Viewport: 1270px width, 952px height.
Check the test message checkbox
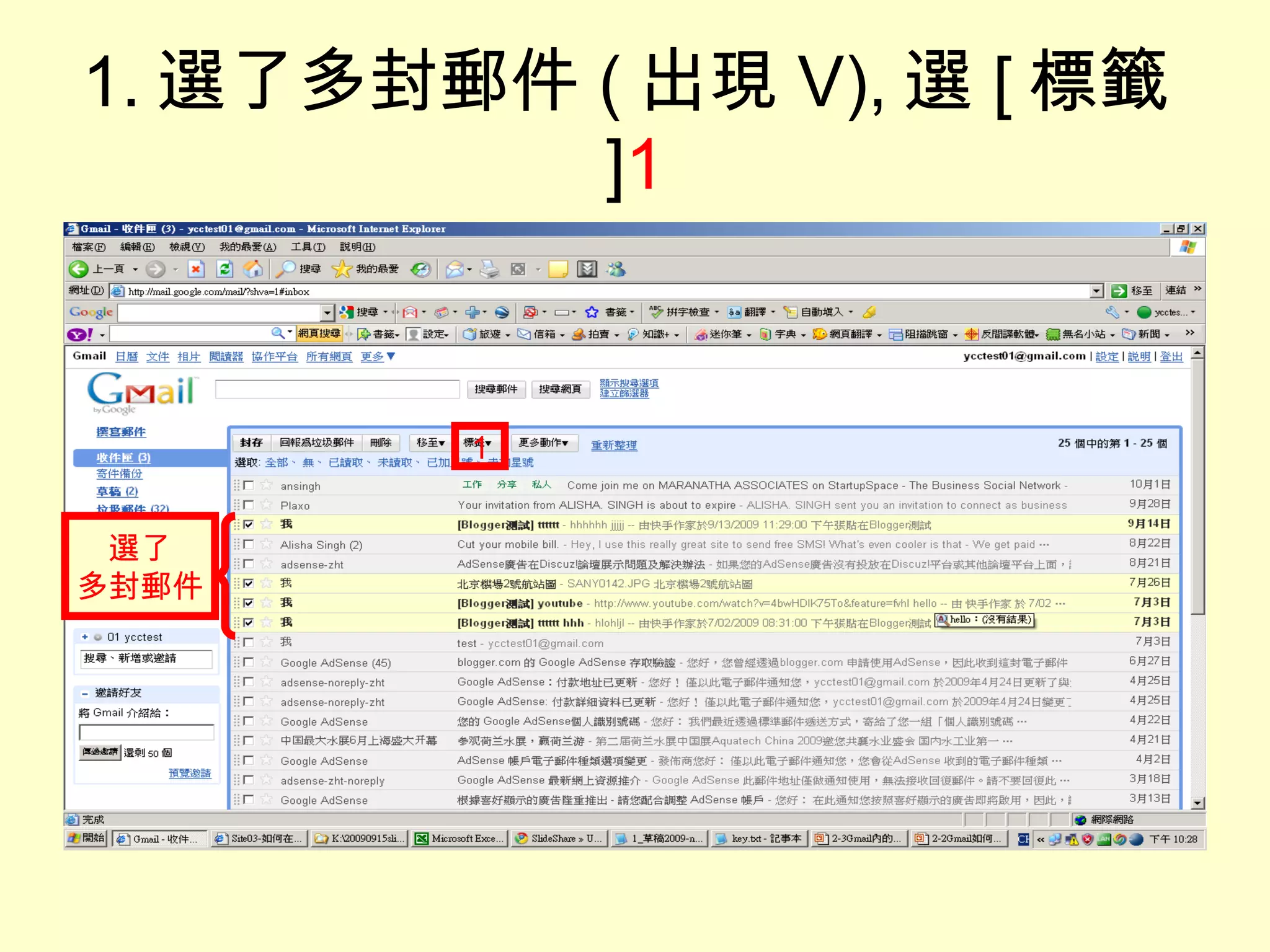pyautogui.click(x=248, y=642)
